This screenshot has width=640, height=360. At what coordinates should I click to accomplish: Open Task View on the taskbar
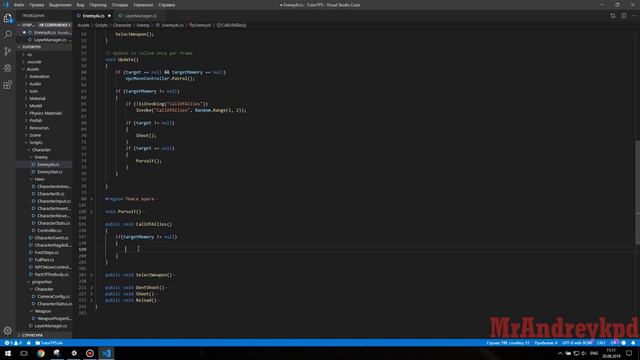tap(24, 353)
